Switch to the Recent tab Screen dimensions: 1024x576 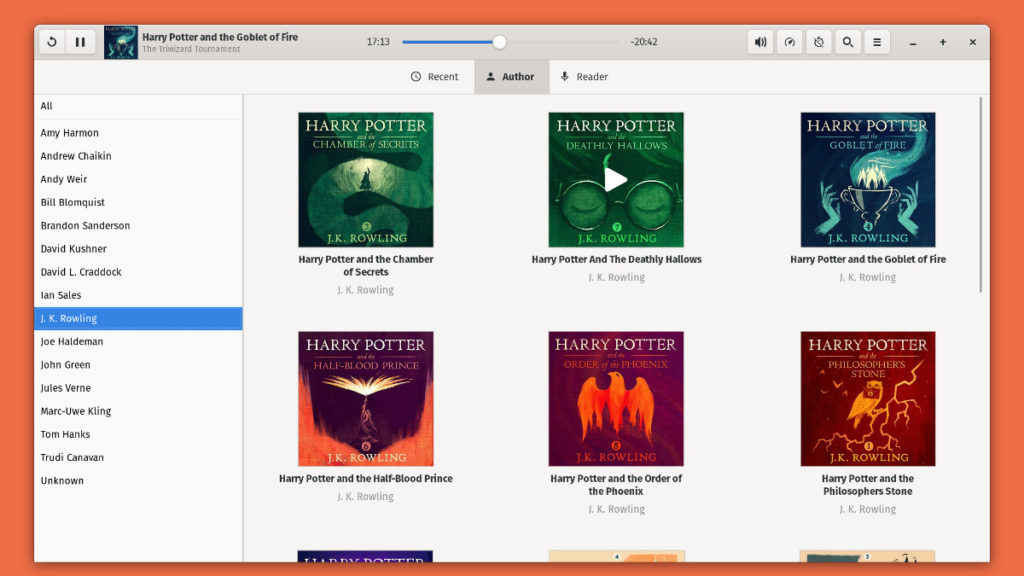pyautogui.click(x=436, y=76)
